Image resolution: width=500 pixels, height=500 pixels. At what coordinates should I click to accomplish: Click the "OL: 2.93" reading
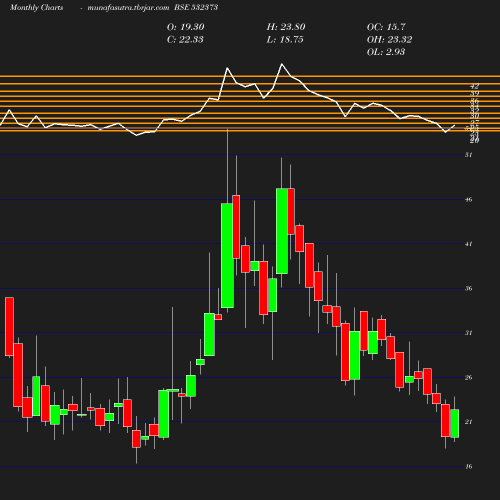point(386,52)
